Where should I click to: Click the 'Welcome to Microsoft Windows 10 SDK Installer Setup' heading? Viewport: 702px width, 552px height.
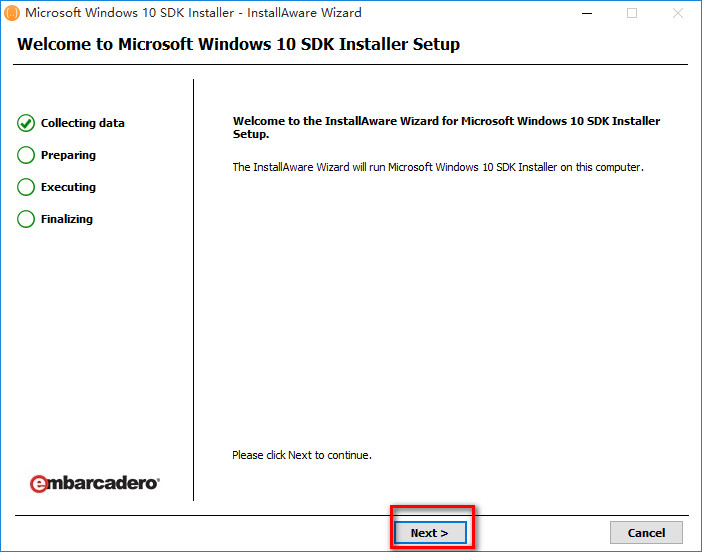point(239,44)
